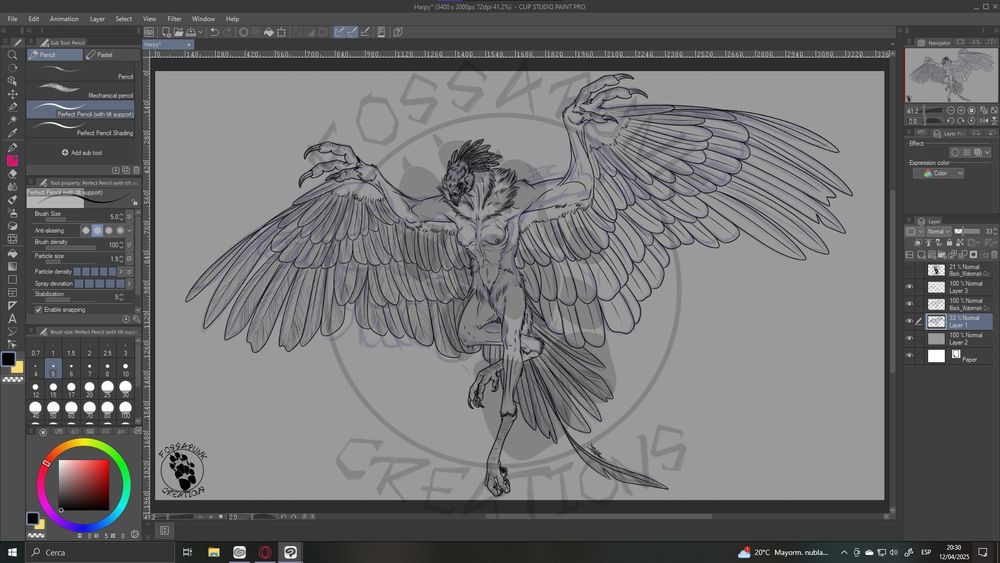
Task: Click the Scale/Rotate transform icon in command bar
Action: [x=281, y=32]
